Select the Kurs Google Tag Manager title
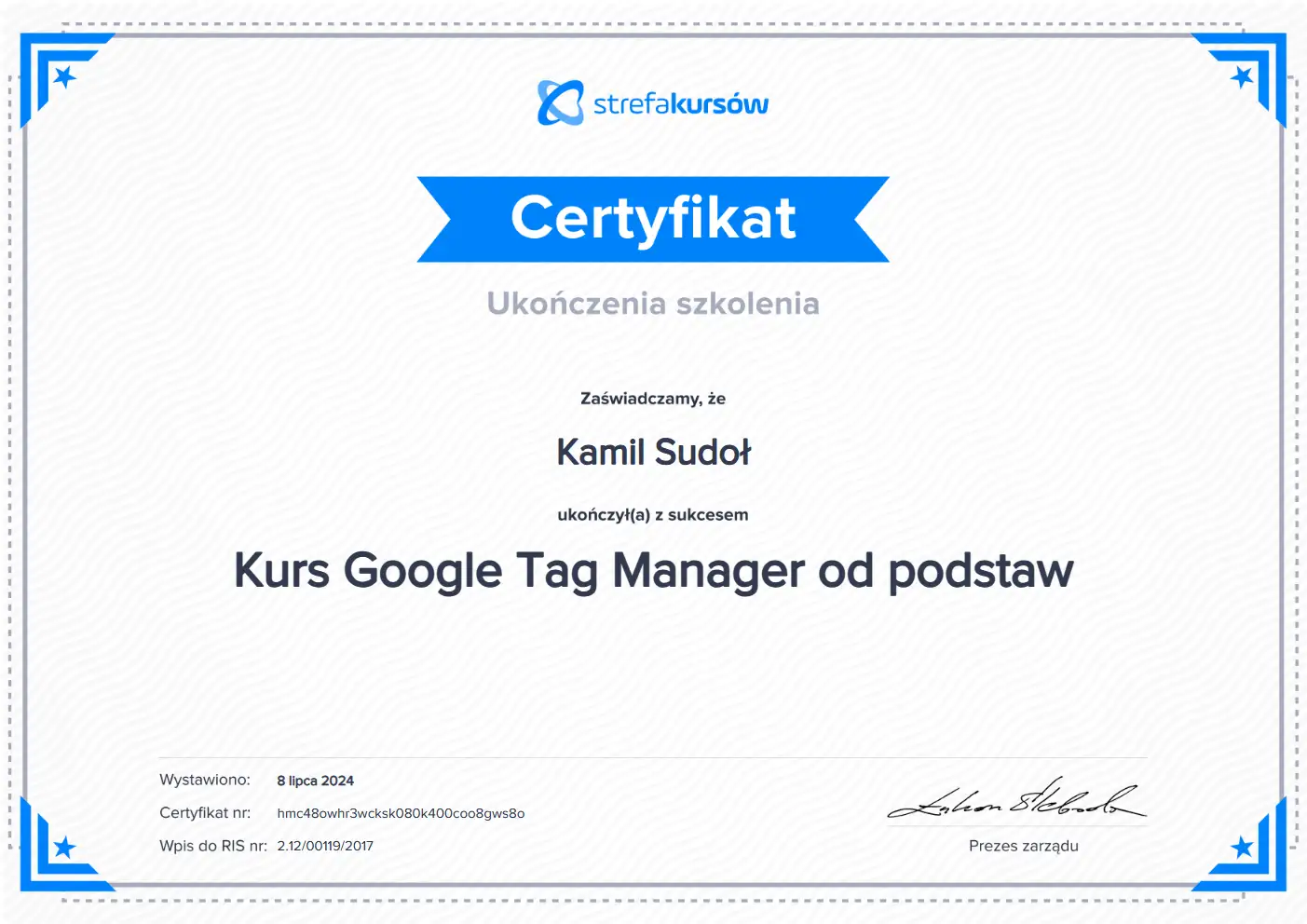Screen dimensions: 1307x924 tap(653, 571)
